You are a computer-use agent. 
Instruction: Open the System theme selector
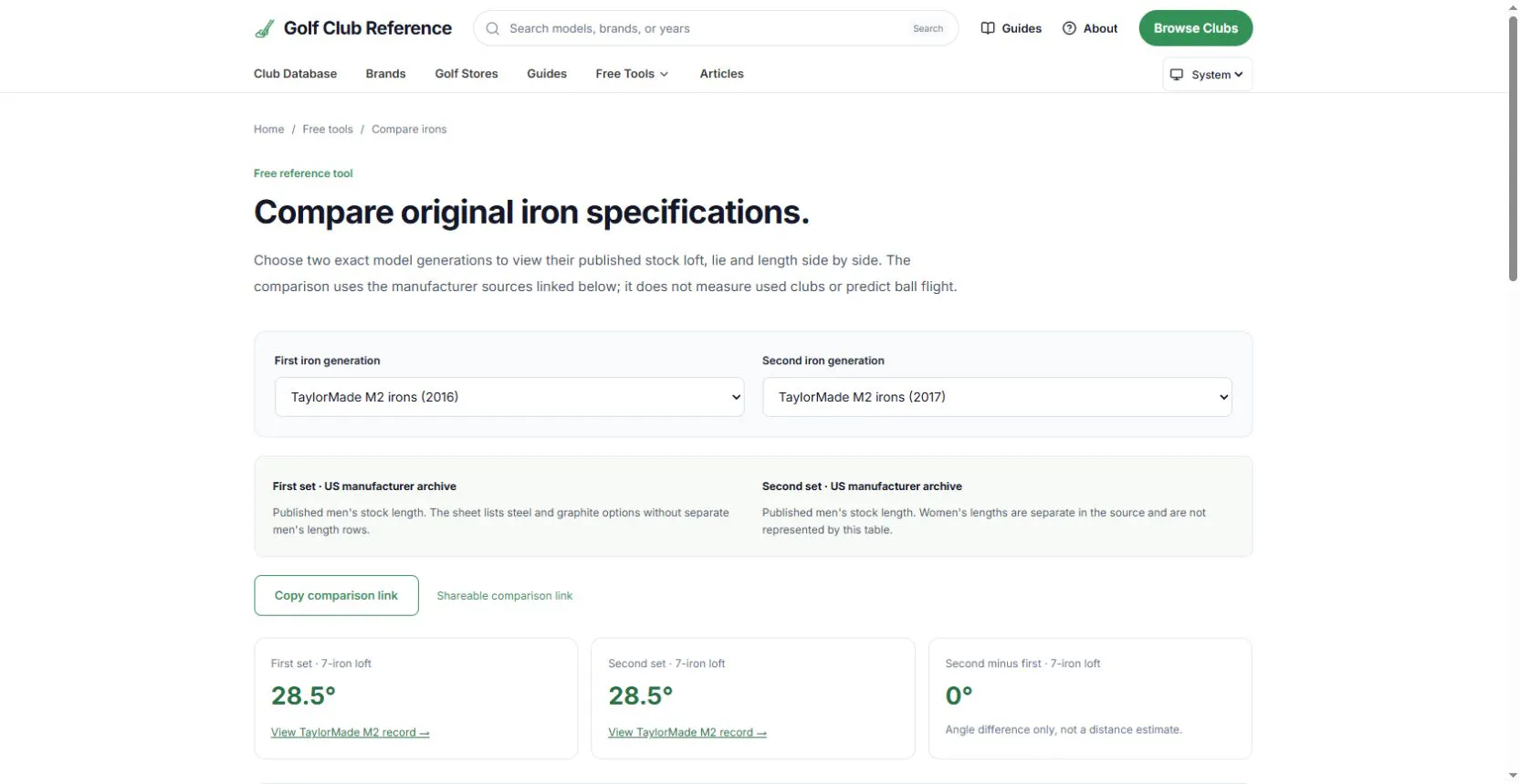tap(1208, 75)
